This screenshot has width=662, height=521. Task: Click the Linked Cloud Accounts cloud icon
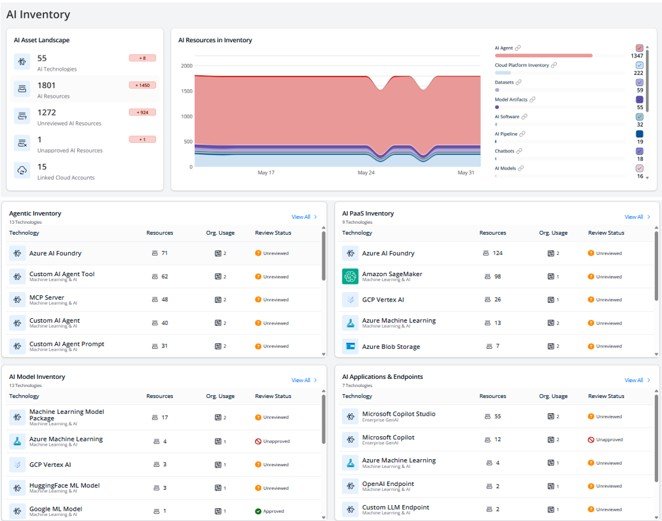[x=22, y=170]
